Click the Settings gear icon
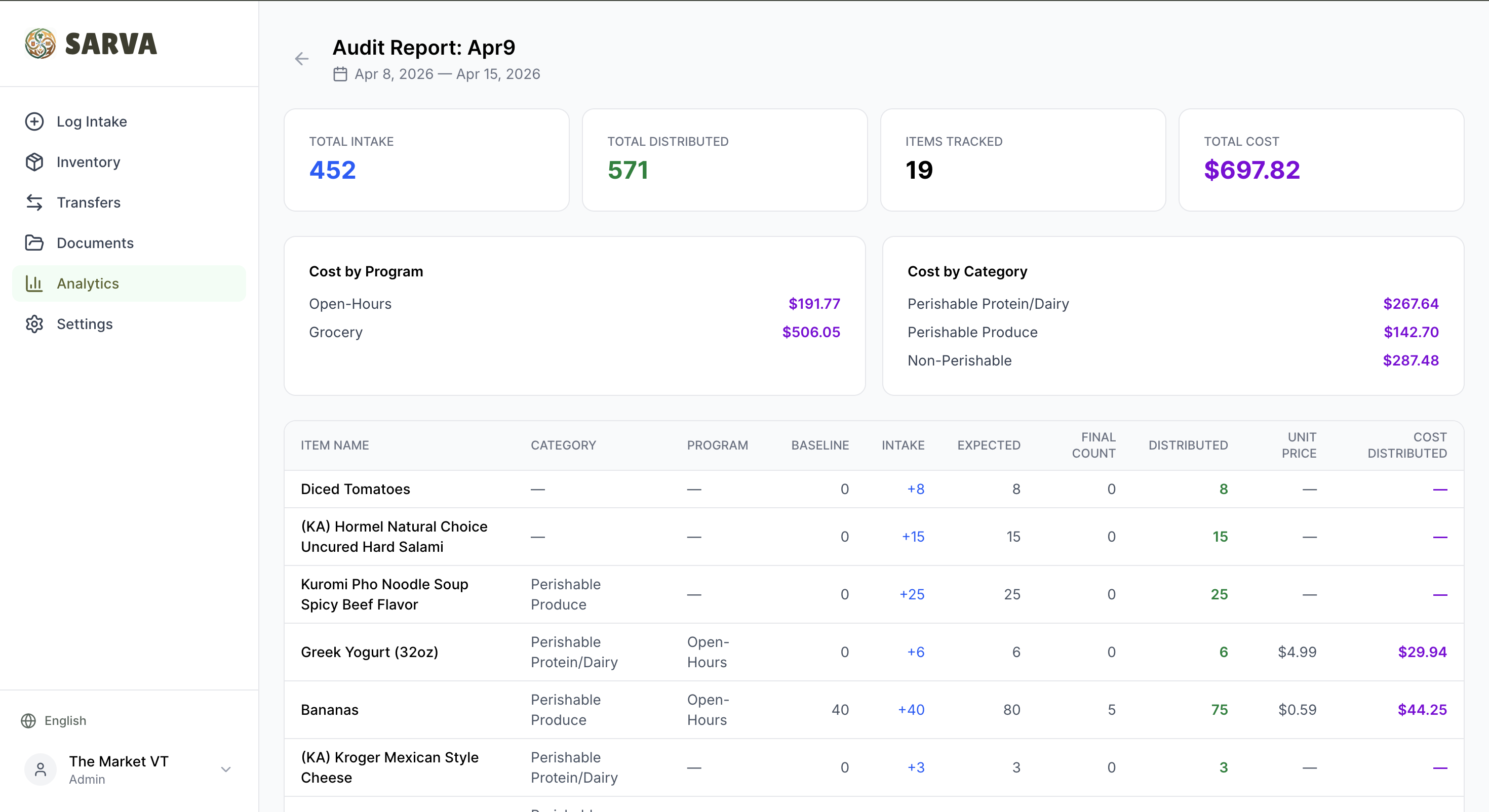Viewport: 1489px width, 812px height. (x=34, y=323)
